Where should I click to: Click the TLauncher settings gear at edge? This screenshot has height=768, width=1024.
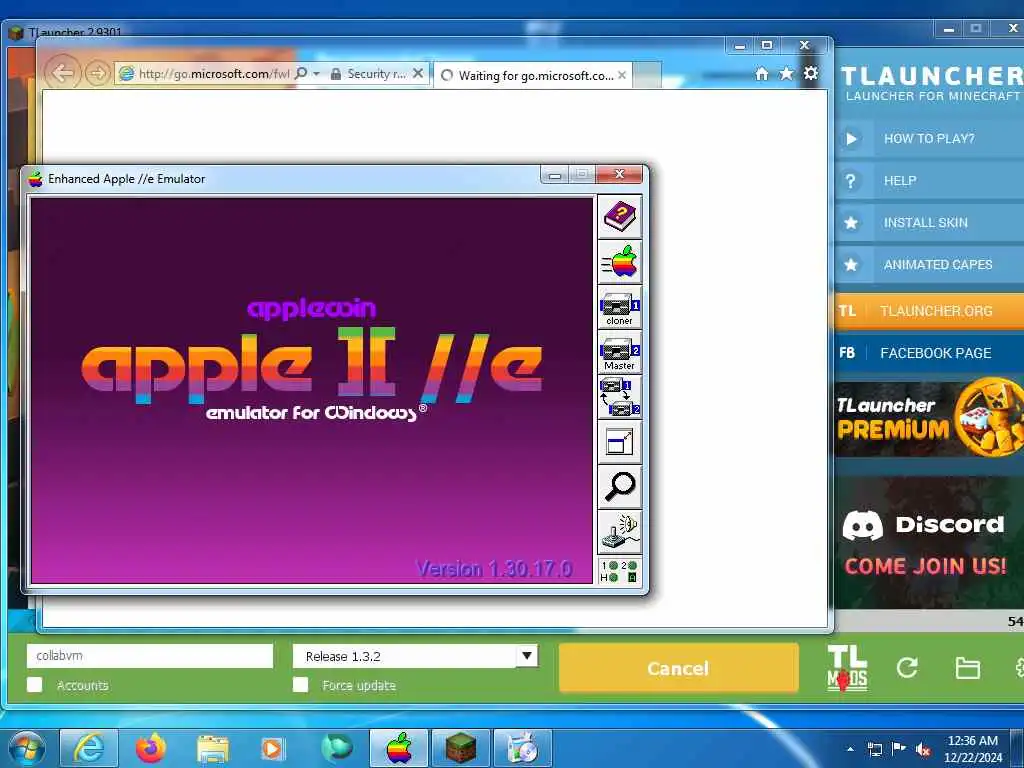(x=1019, y=667)
